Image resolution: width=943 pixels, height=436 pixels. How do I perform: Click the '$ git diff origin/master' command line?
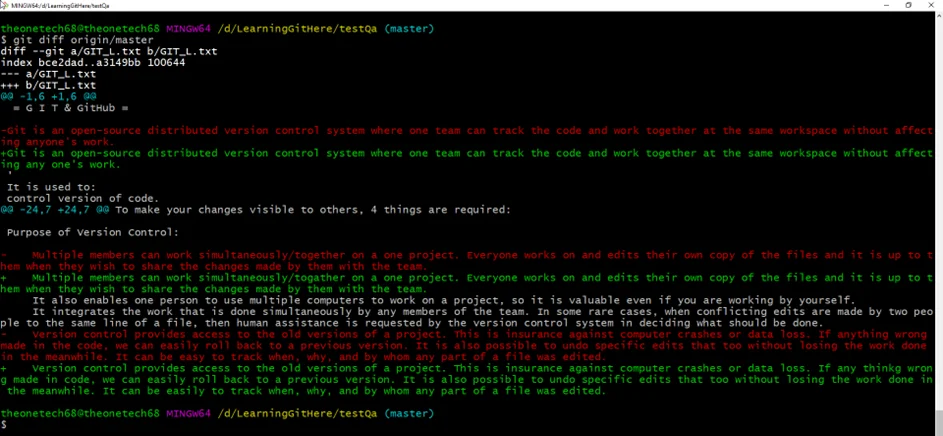point(77,40)
